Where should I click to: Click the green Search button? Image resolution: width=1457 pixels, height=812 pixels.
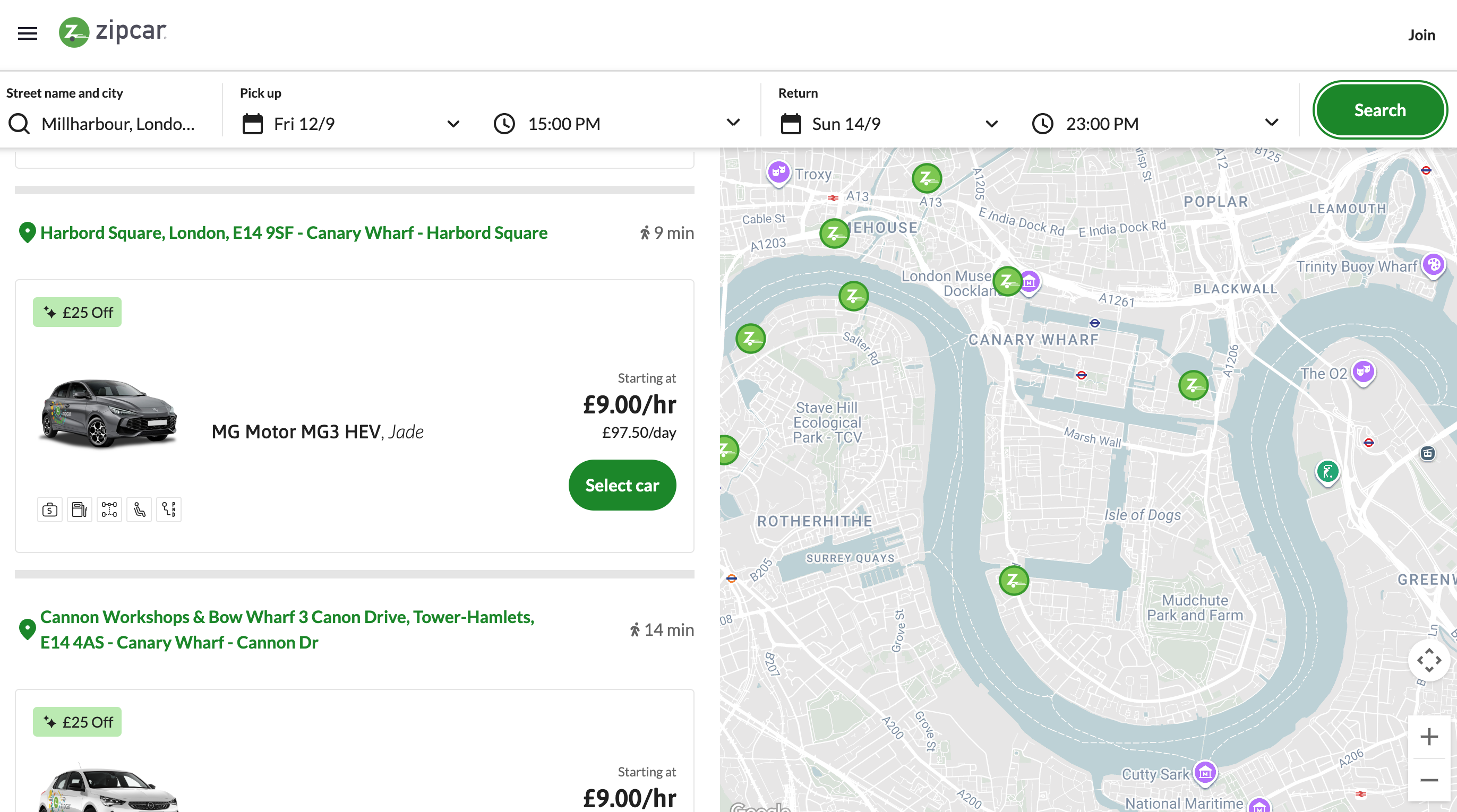(1379, 110)
